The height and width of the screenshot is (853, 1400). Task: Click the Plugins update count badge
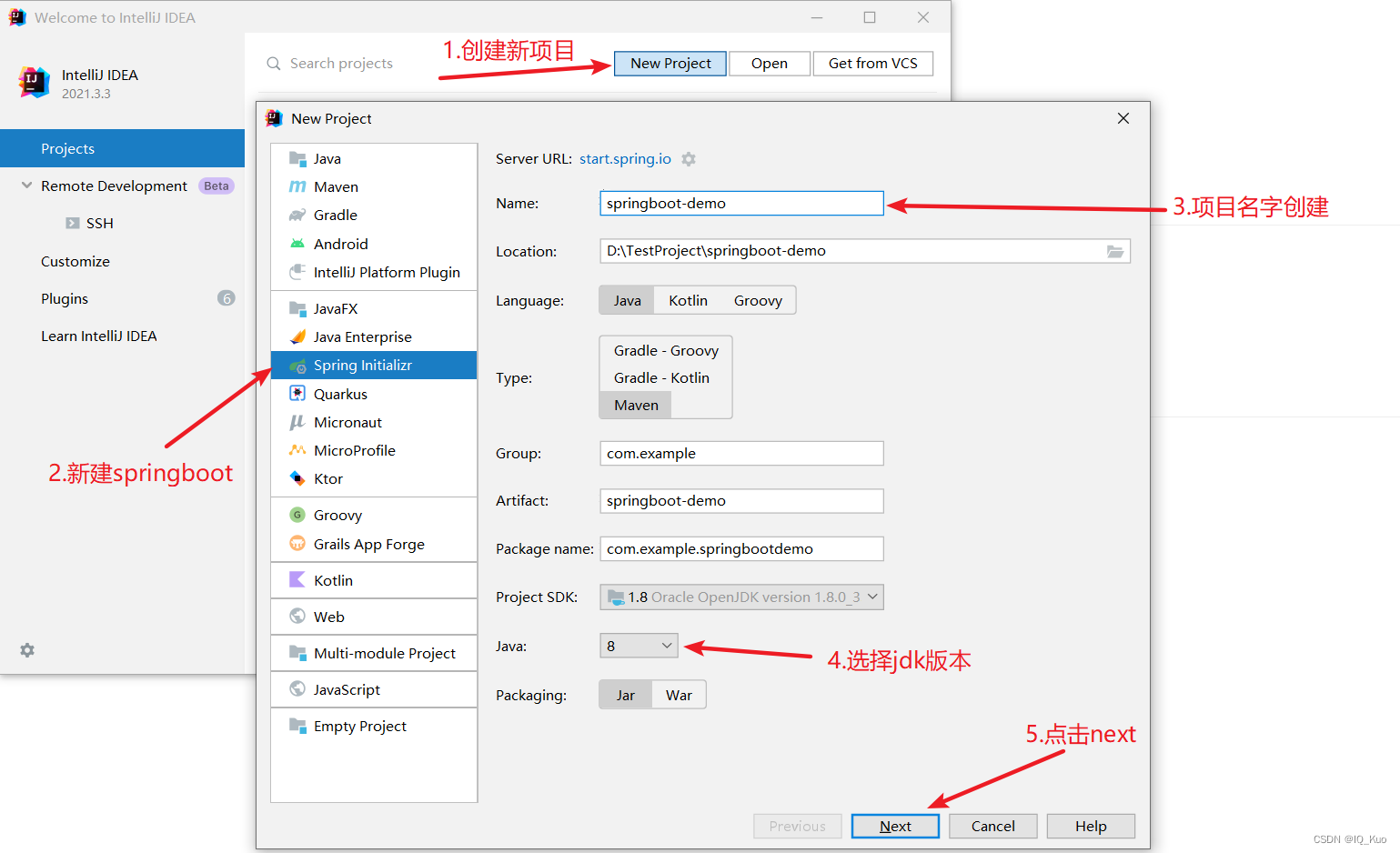click(x=227, y=298)
